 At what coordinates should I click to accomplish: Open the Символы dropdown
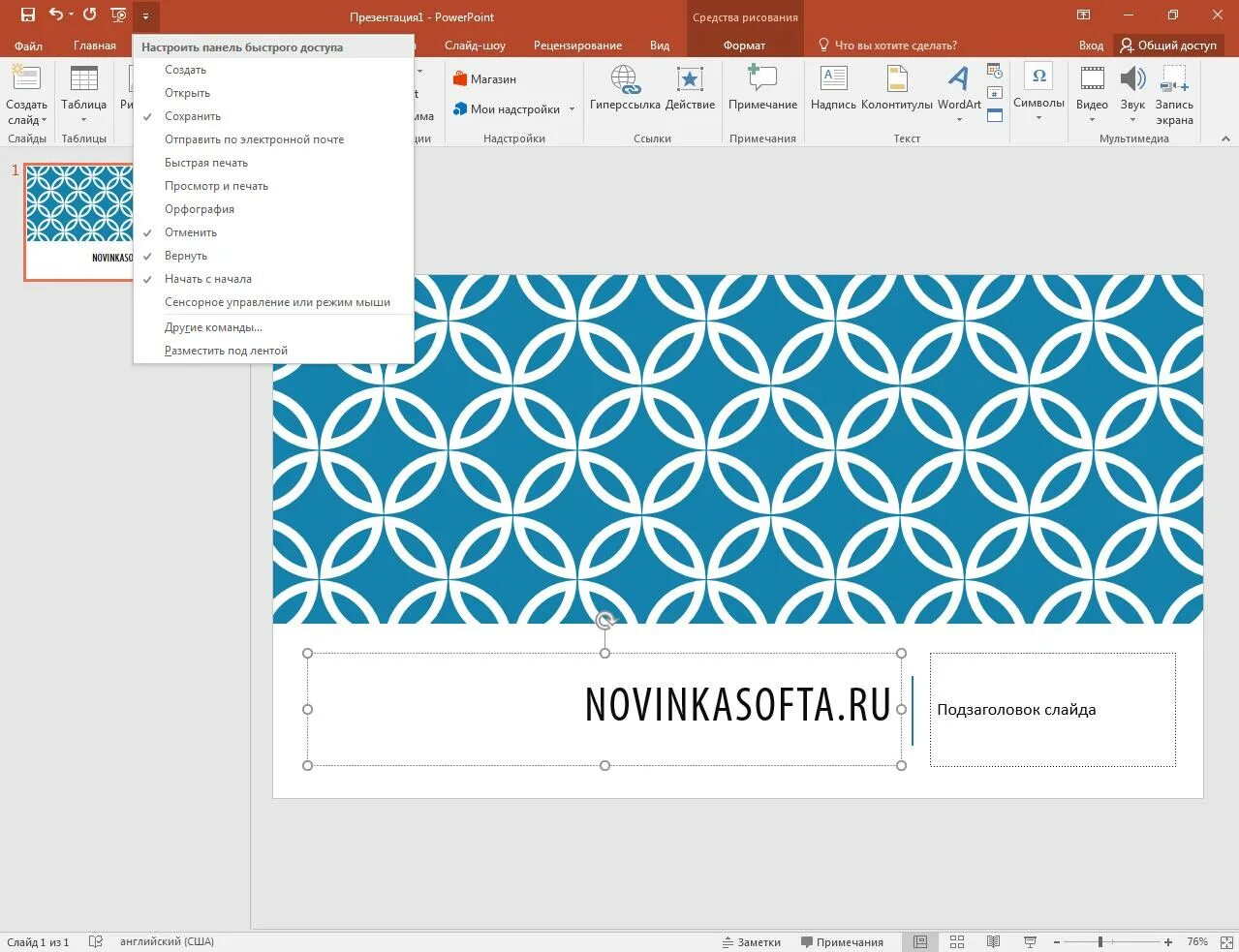pos(1038,94)
